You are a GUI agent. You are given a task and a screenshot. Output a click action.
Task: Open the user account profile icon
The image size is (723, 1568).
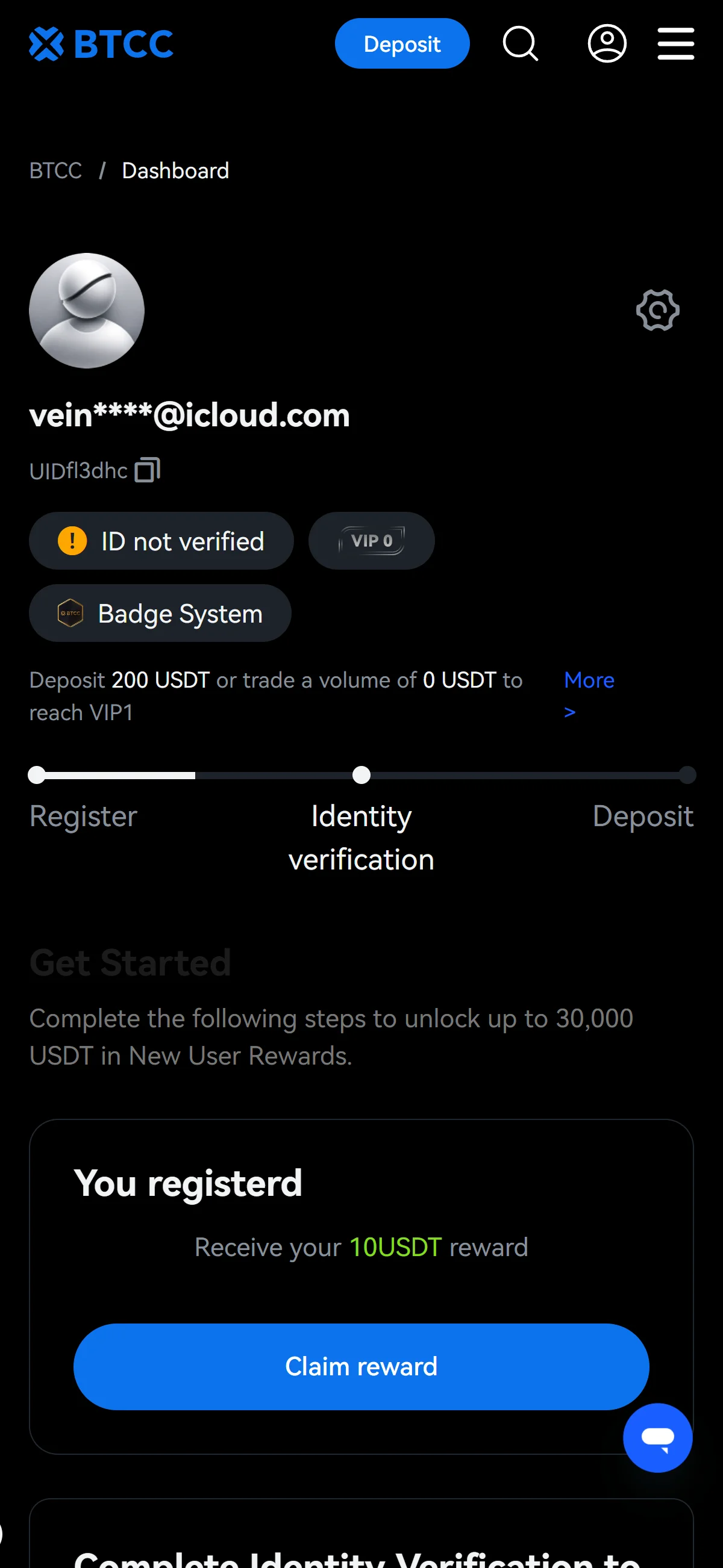coord(607,43)
